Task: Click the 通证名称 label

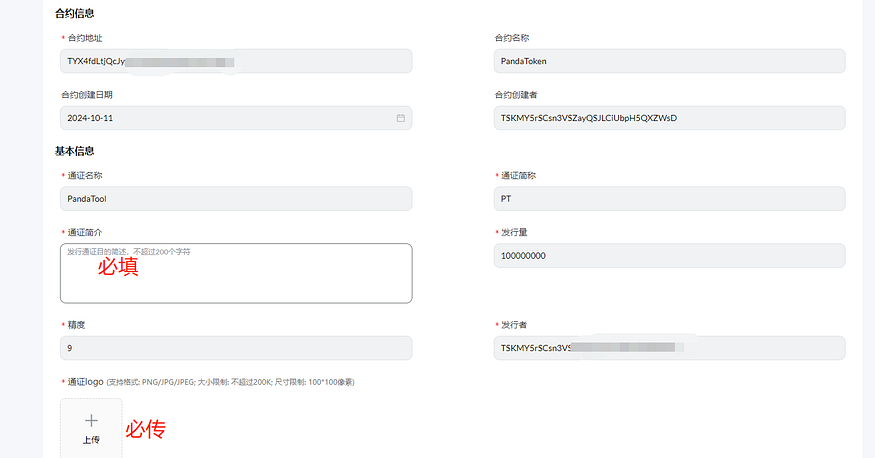Action: click(85, 176)
